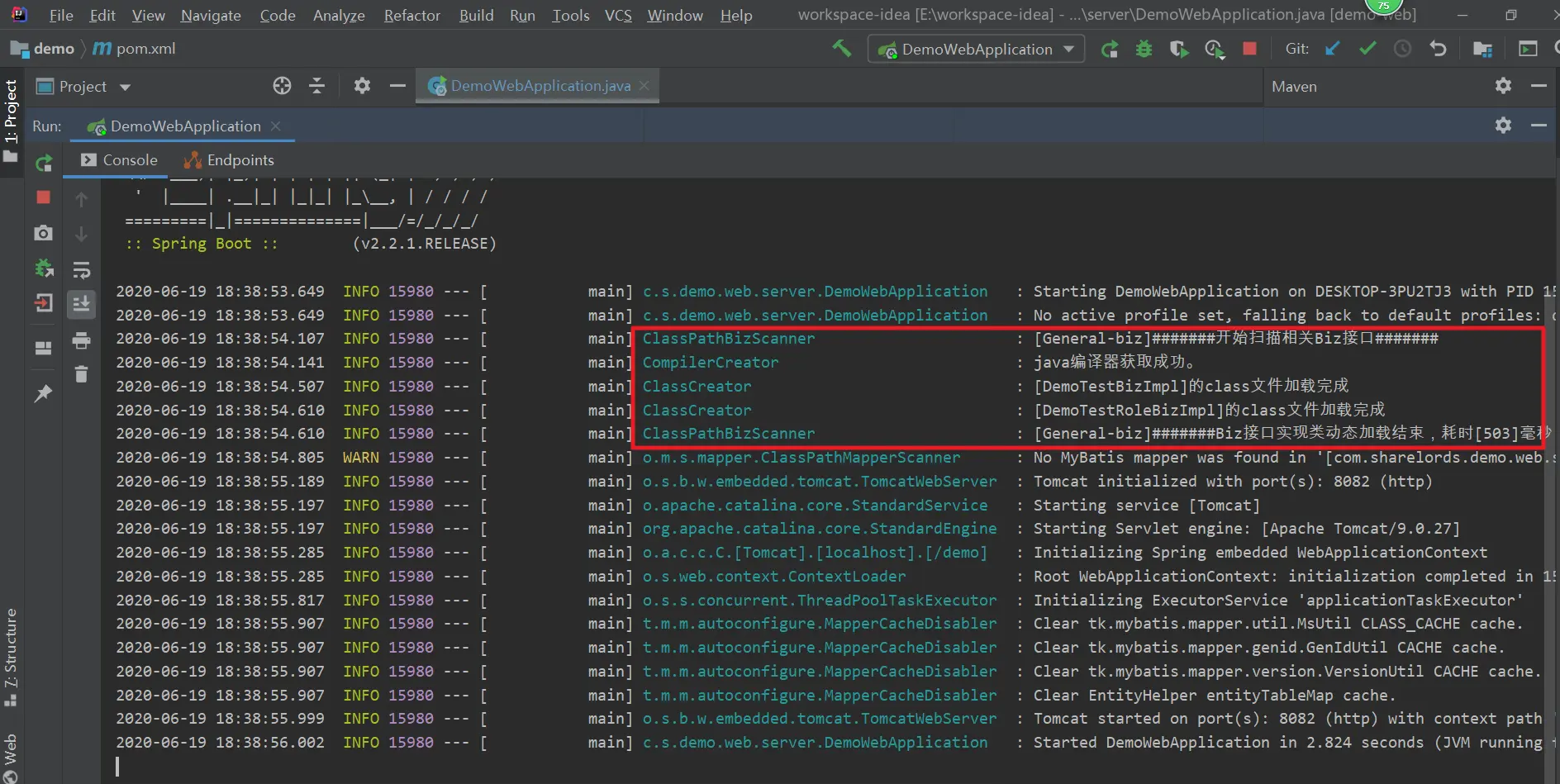Viewport: 1560px width, 784px height.
Task: Click the o.m.s.mapper.ClassPathMapperScanner WARN entry
Action: [801, 457]
